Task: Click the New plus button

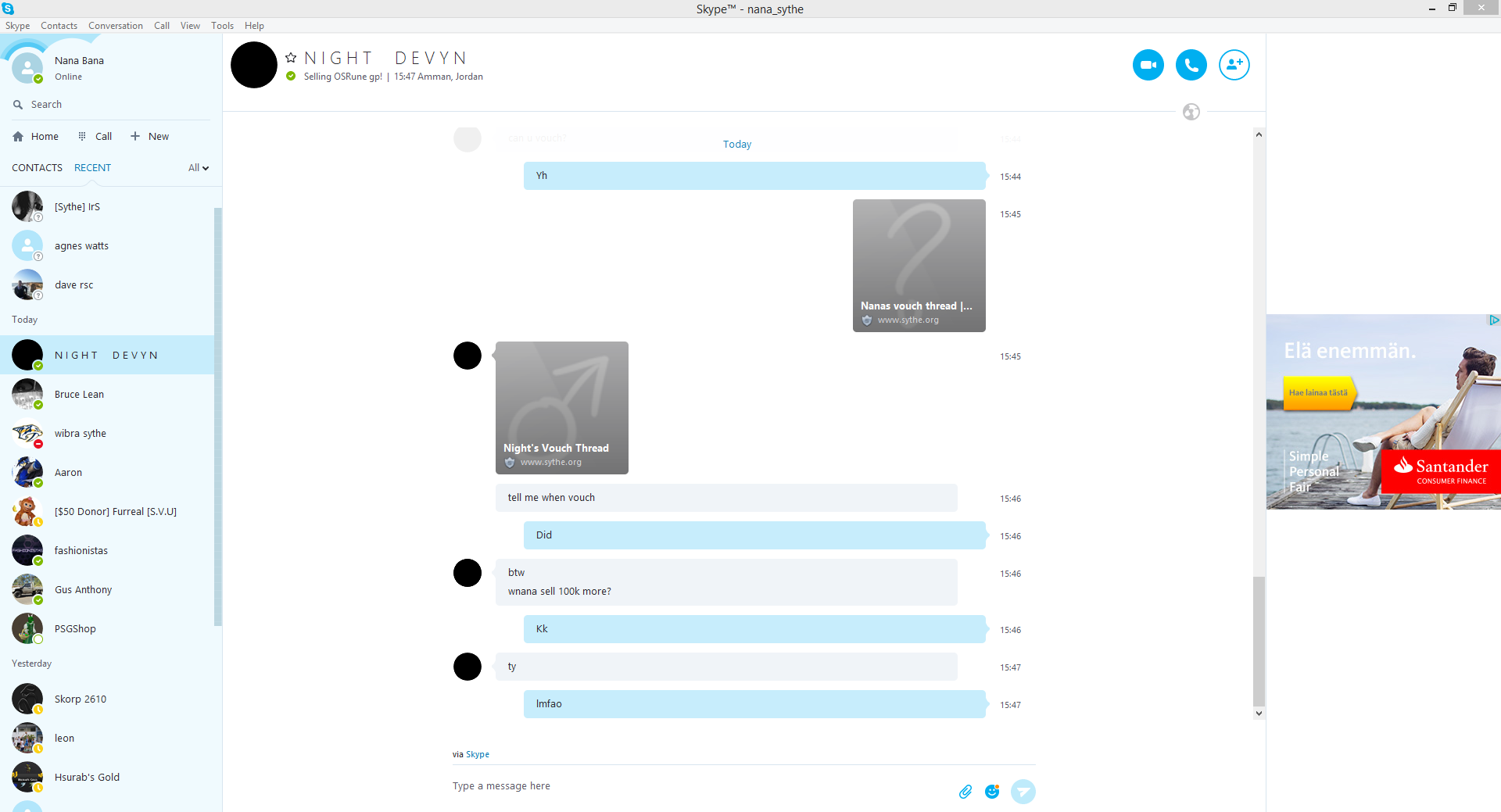Action: tap(149, 136)
